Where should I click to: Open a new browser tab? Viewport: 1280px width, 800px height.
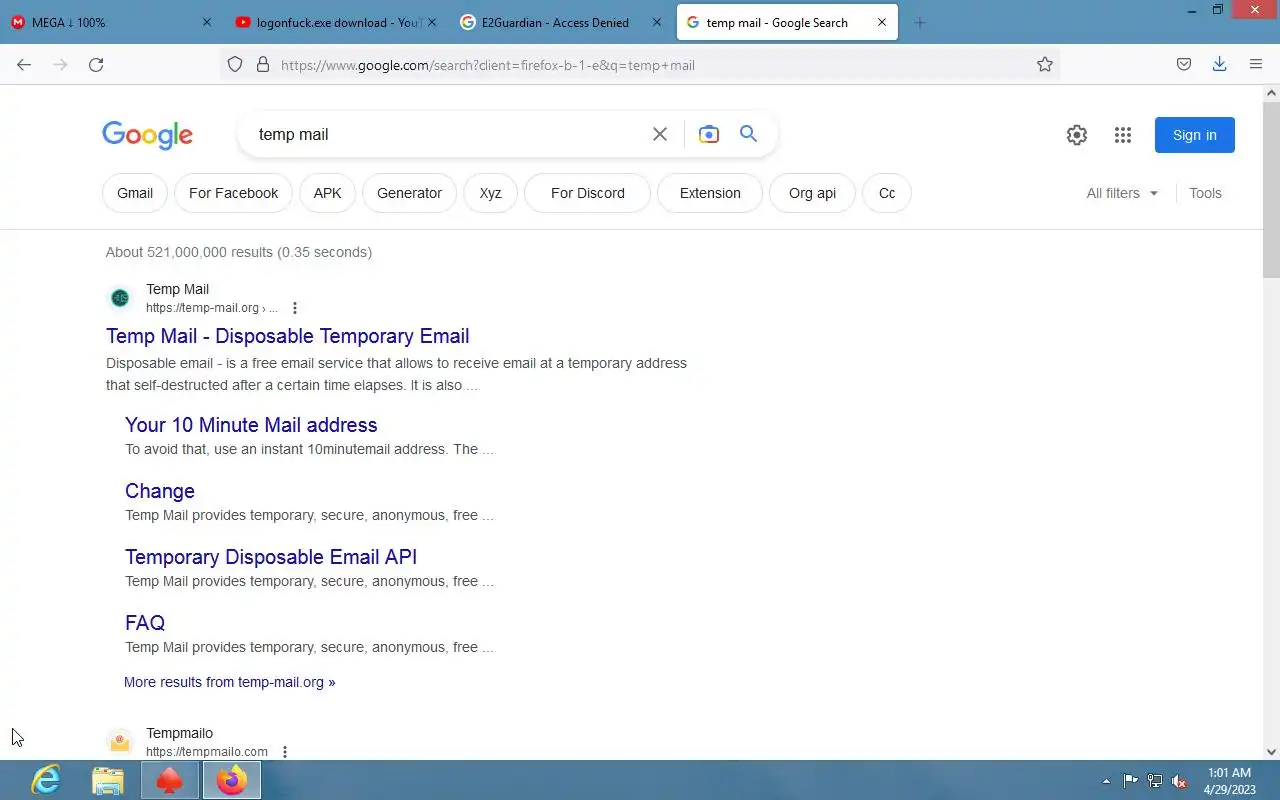tap(920, 22)
